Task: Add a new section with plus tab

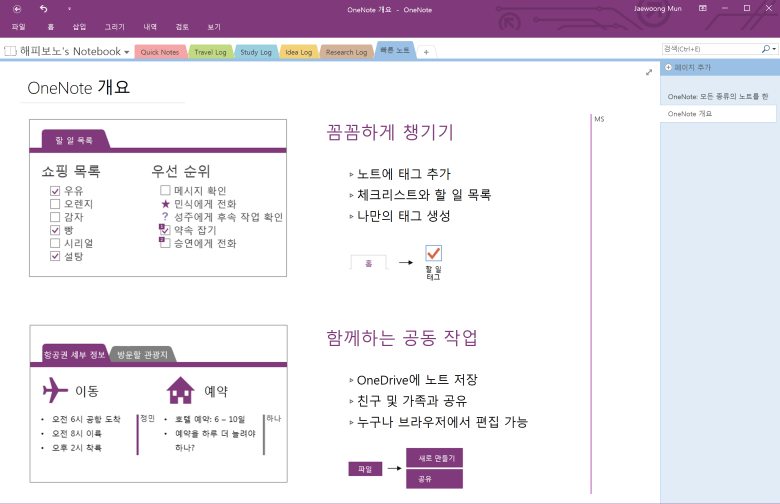Action: point(426,52)
